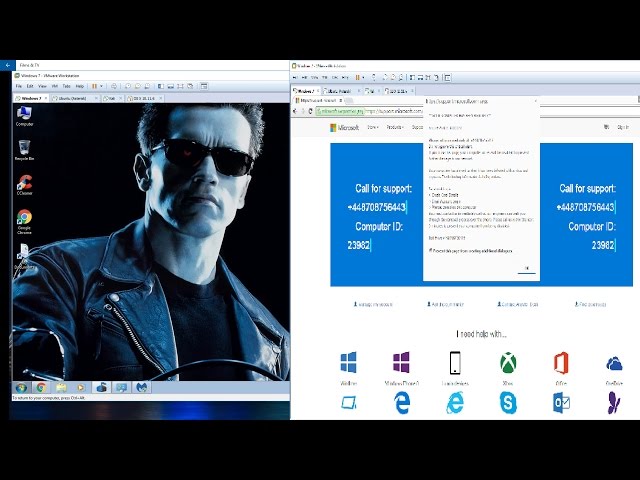Open the View menu in left VMware window
The image size is (640, 480).
pyautogui.click(x=42, y=86)
